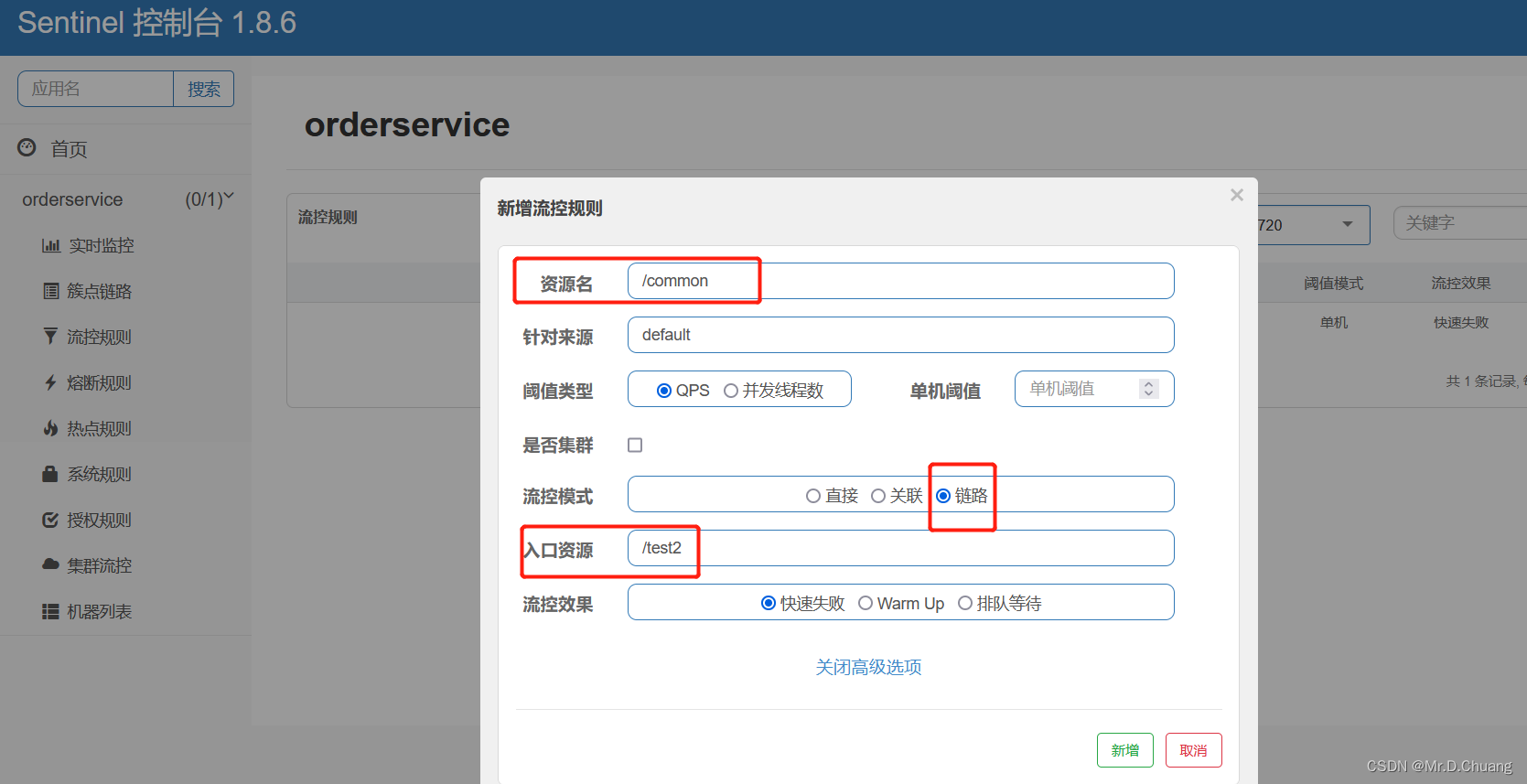Click the lightning bolt icon for 熔断规则
This screenshot has height=784, width=1527.
coord(51,382)
